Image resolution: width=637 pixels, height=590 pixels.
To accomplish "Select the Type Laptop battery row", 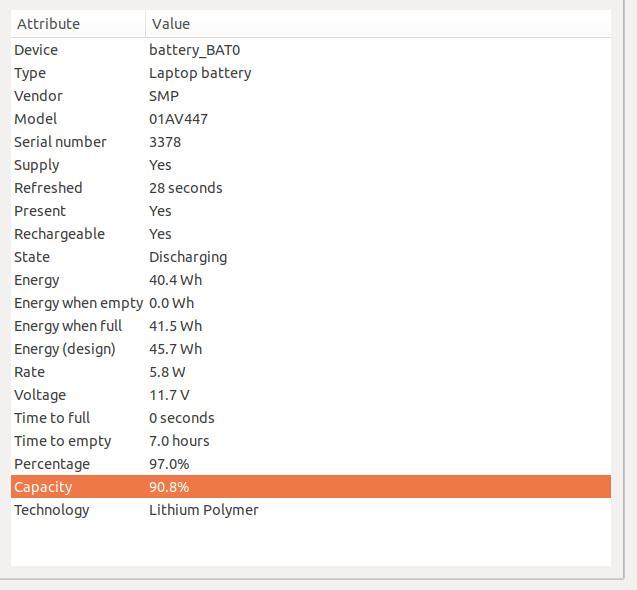I will click(x=311, y=73).
